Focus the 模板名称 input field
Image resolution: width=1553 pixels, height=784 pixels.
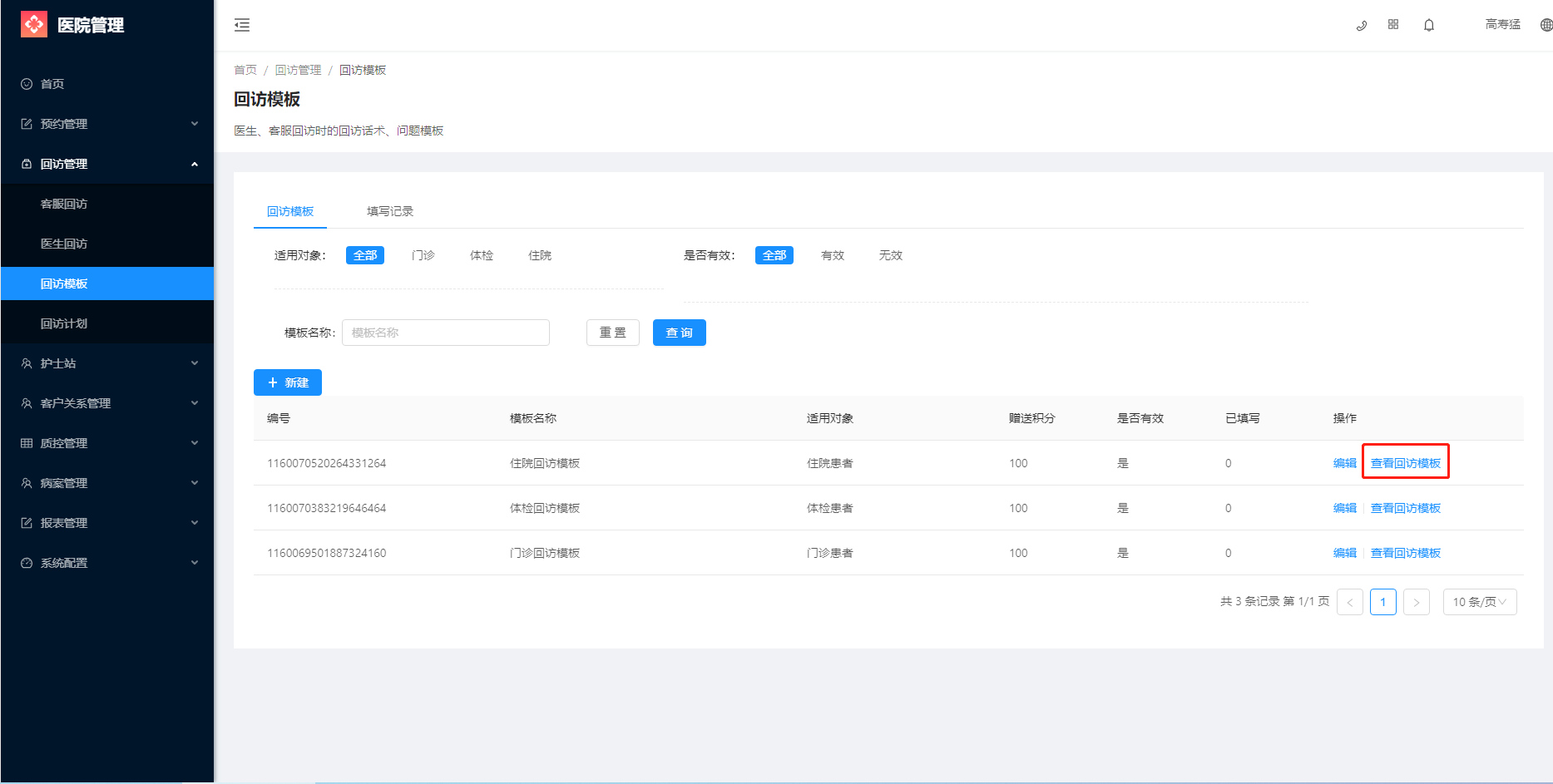pyautogui.click(x=446, y=333)
